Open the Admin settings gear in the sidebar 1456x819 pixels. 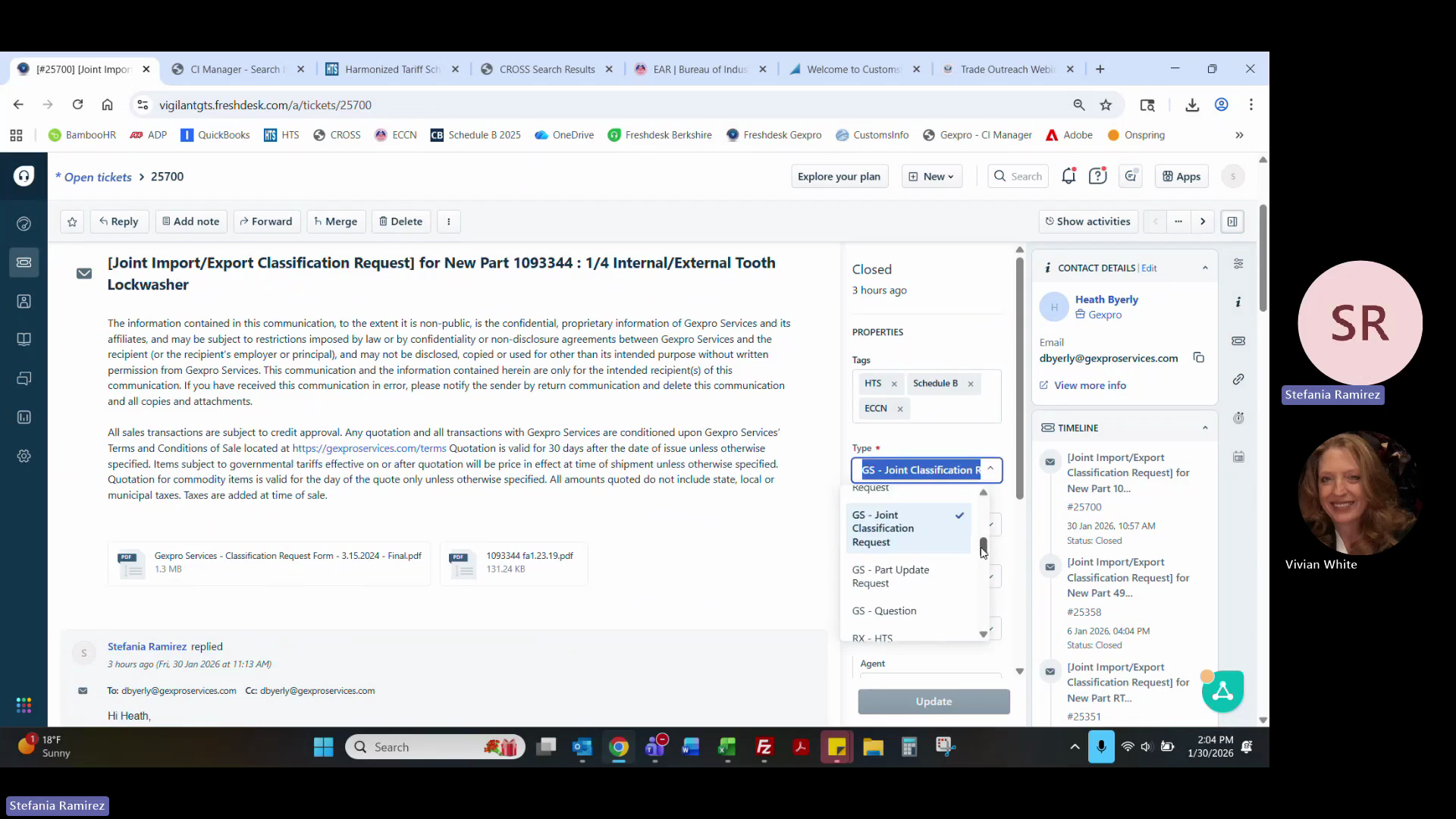pos(24,456)
